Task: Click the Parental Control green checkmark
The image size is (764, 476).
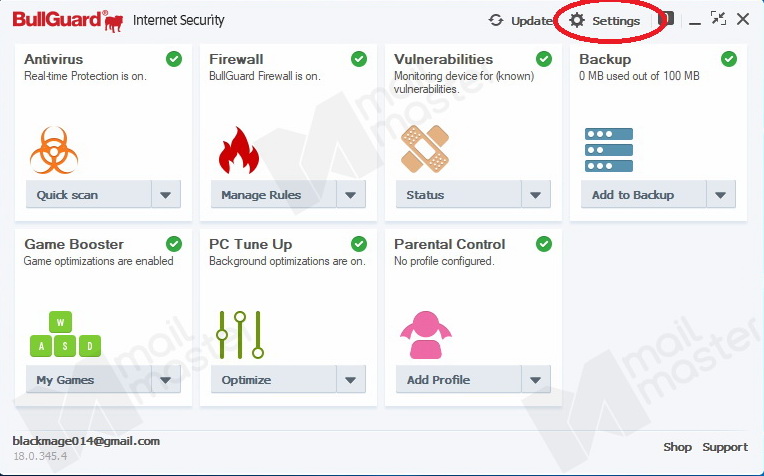Action: [544, 244]
